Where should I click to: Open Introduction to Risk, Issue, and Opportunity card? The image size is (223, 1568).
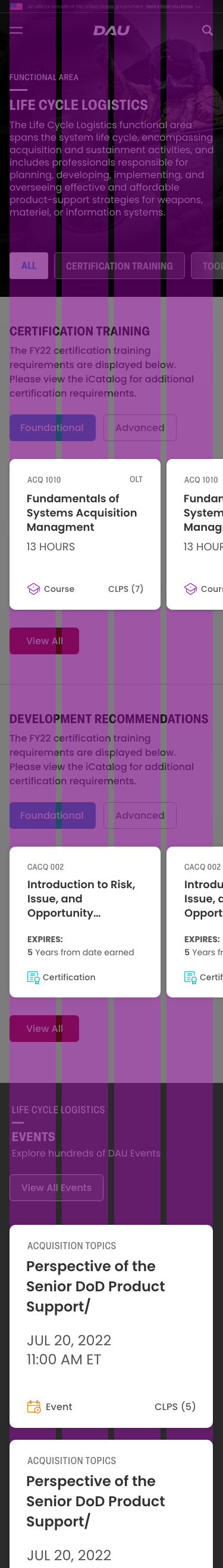coord(85,922)
